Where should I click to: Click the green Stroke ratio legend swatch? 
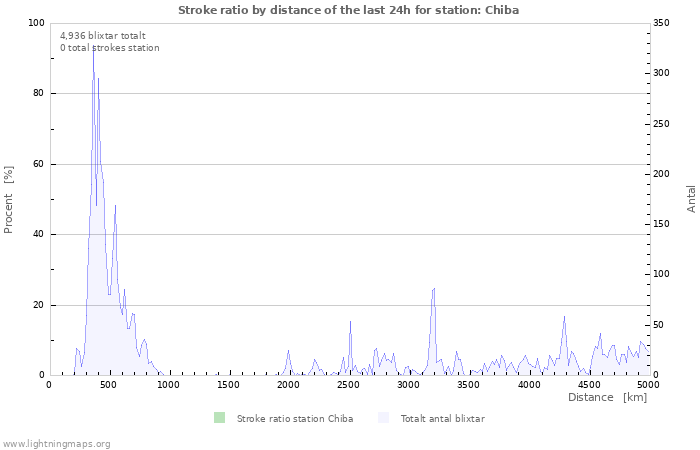tap(219, 418)
